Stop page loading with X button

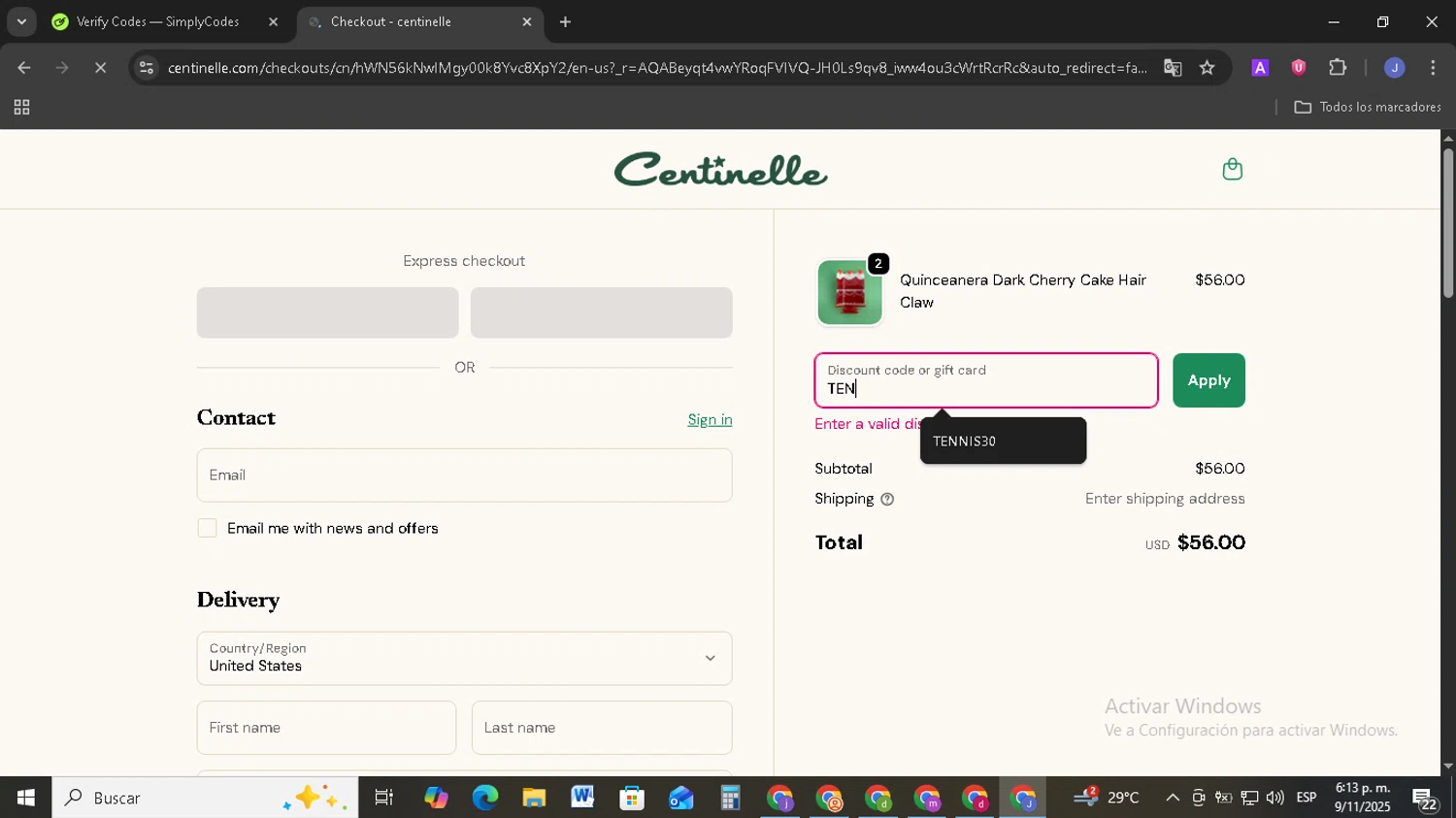(100, 68)
